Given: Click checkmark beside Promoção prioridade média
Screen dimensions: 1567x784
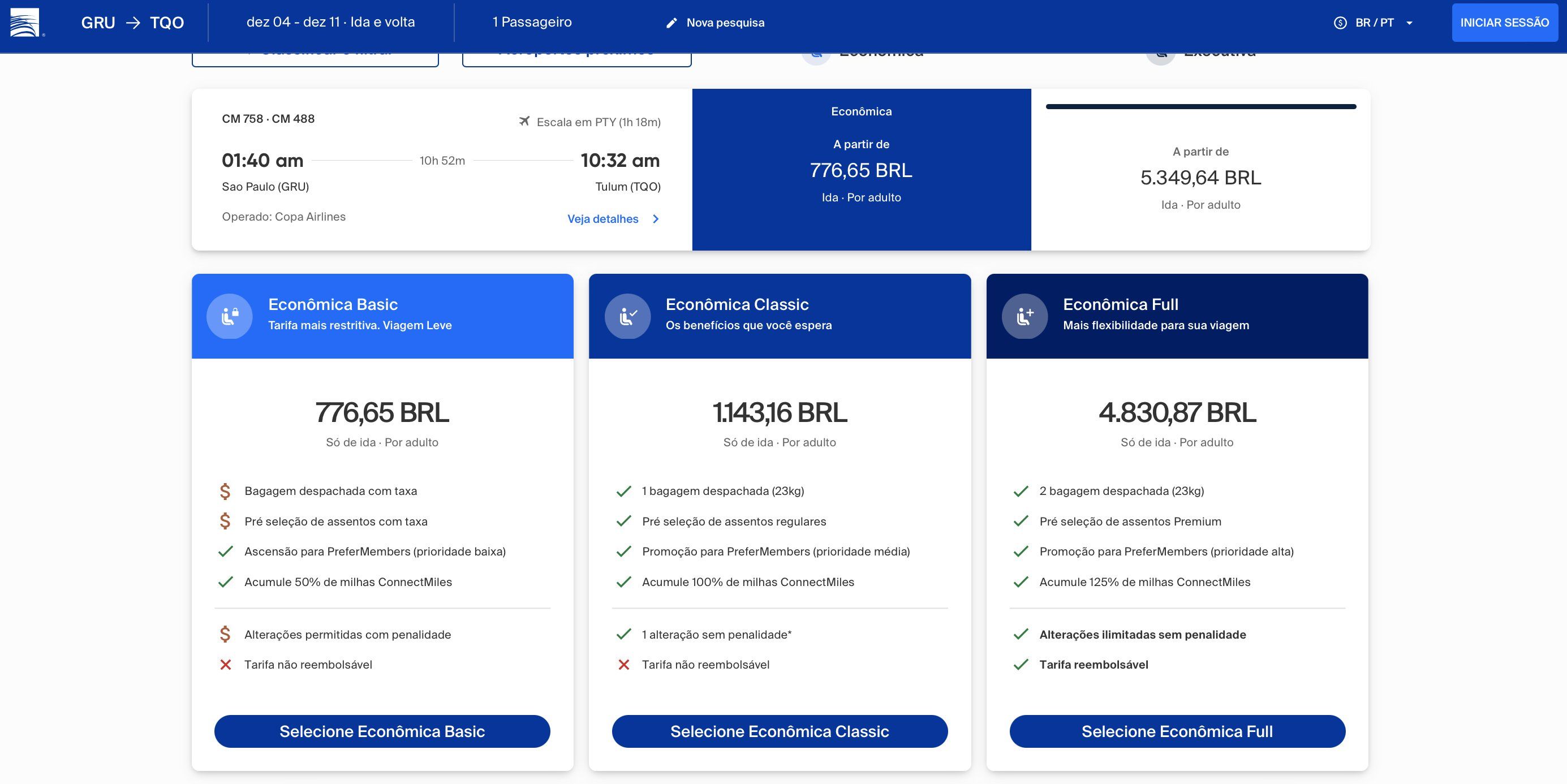Looking at the screenshot, I should coord(623,552).
